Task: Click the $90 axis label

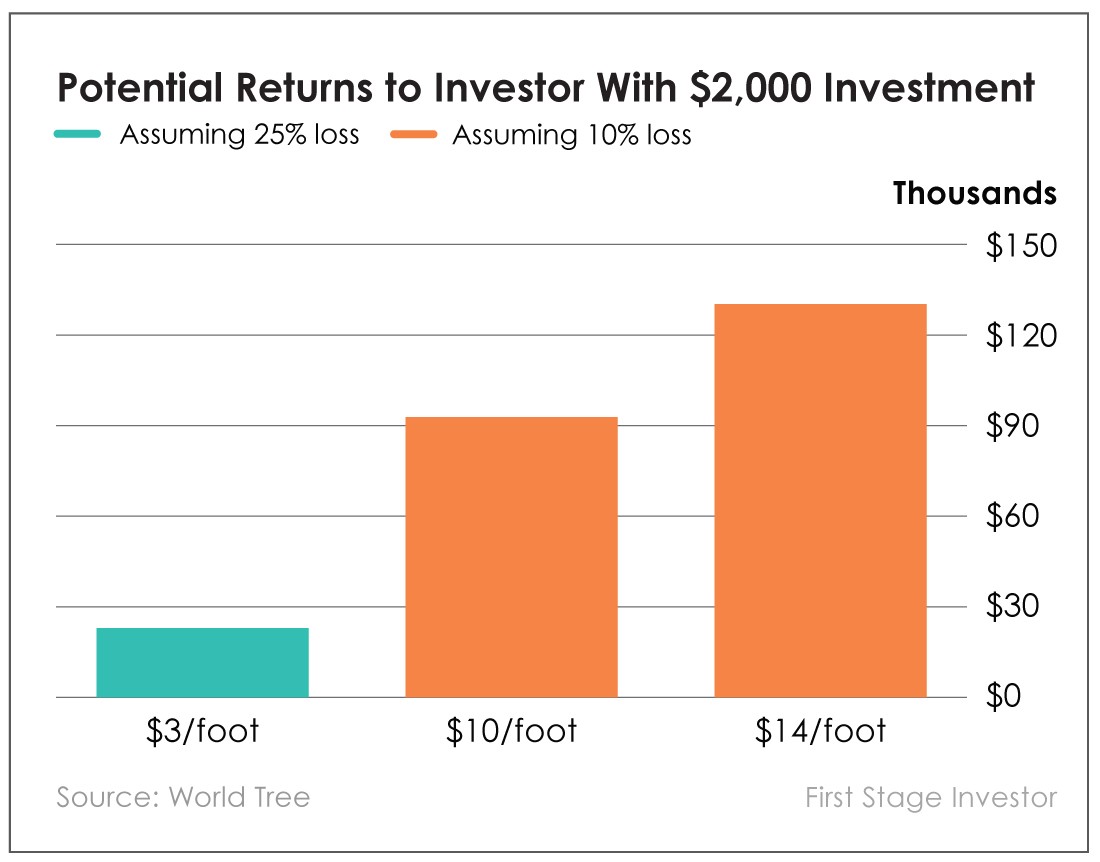Action: click(x=1012, y=426)
